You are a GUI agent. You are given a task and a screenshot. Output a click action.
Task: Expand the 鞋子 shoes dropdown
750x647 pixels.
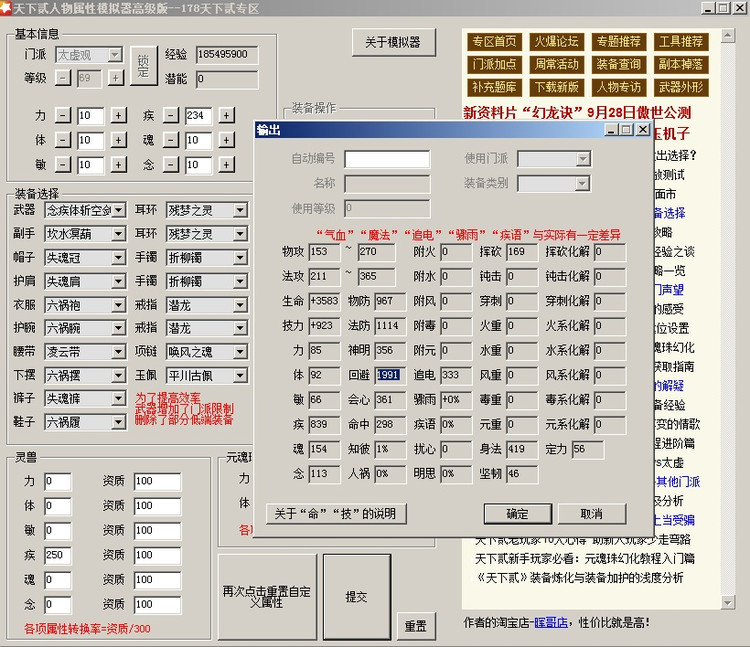pos(119,422)
